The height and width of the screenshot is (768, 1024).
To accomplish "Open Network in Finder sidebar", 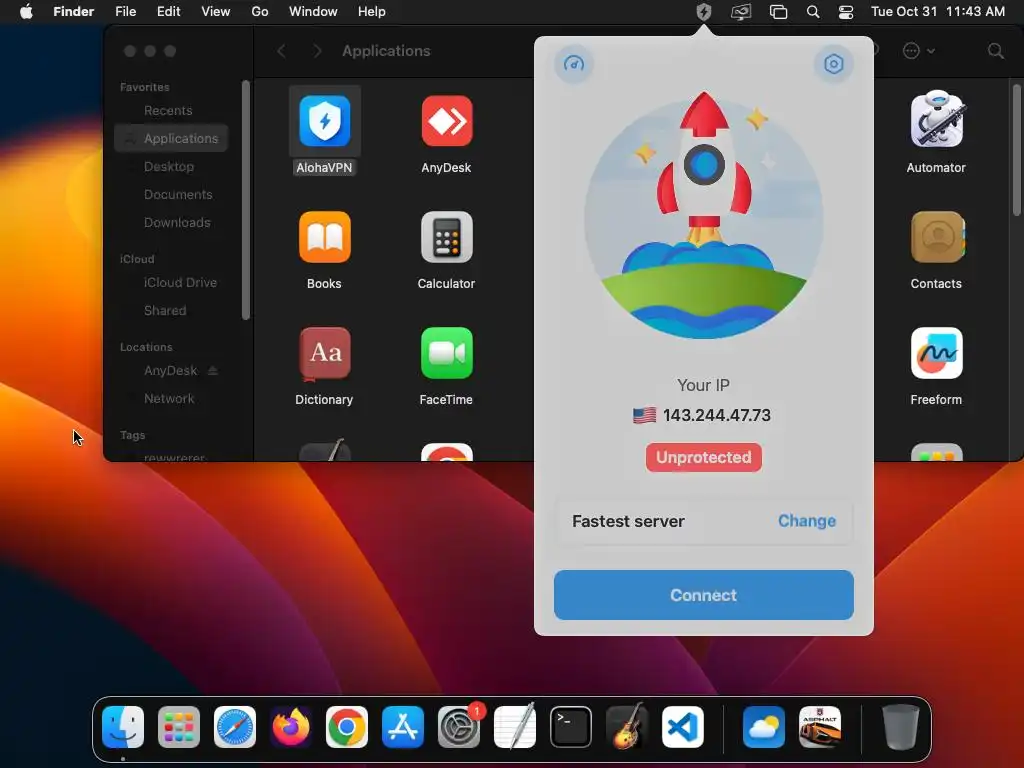I will [171, 399].
